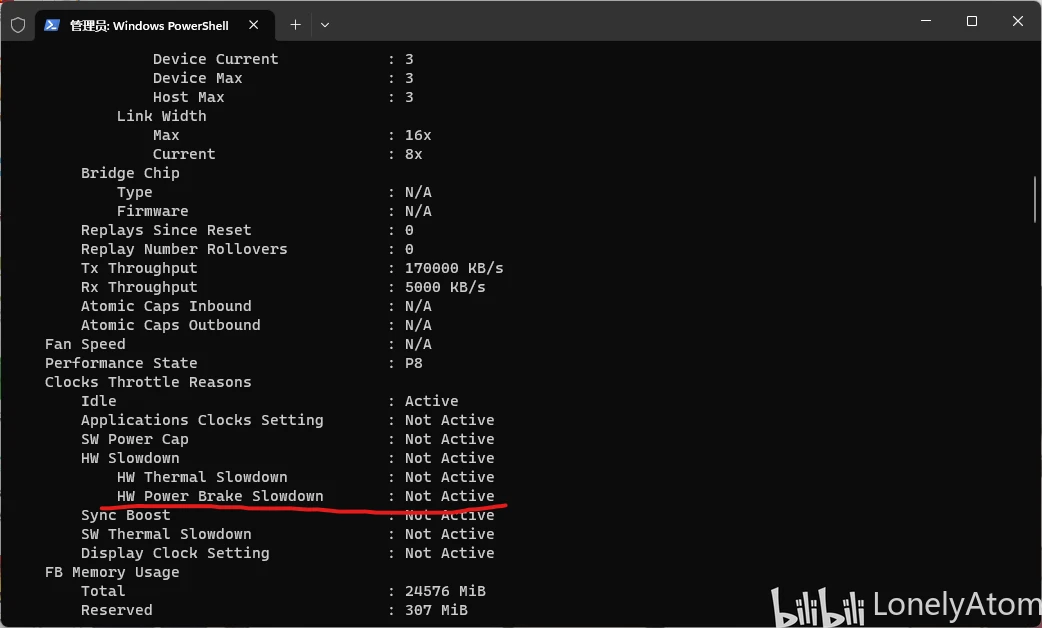Click the 'Rx Throughput' label
Image resolution: width=1042 pixels, height=628 pixels.
pyautogui.click(x=139, y=288)
